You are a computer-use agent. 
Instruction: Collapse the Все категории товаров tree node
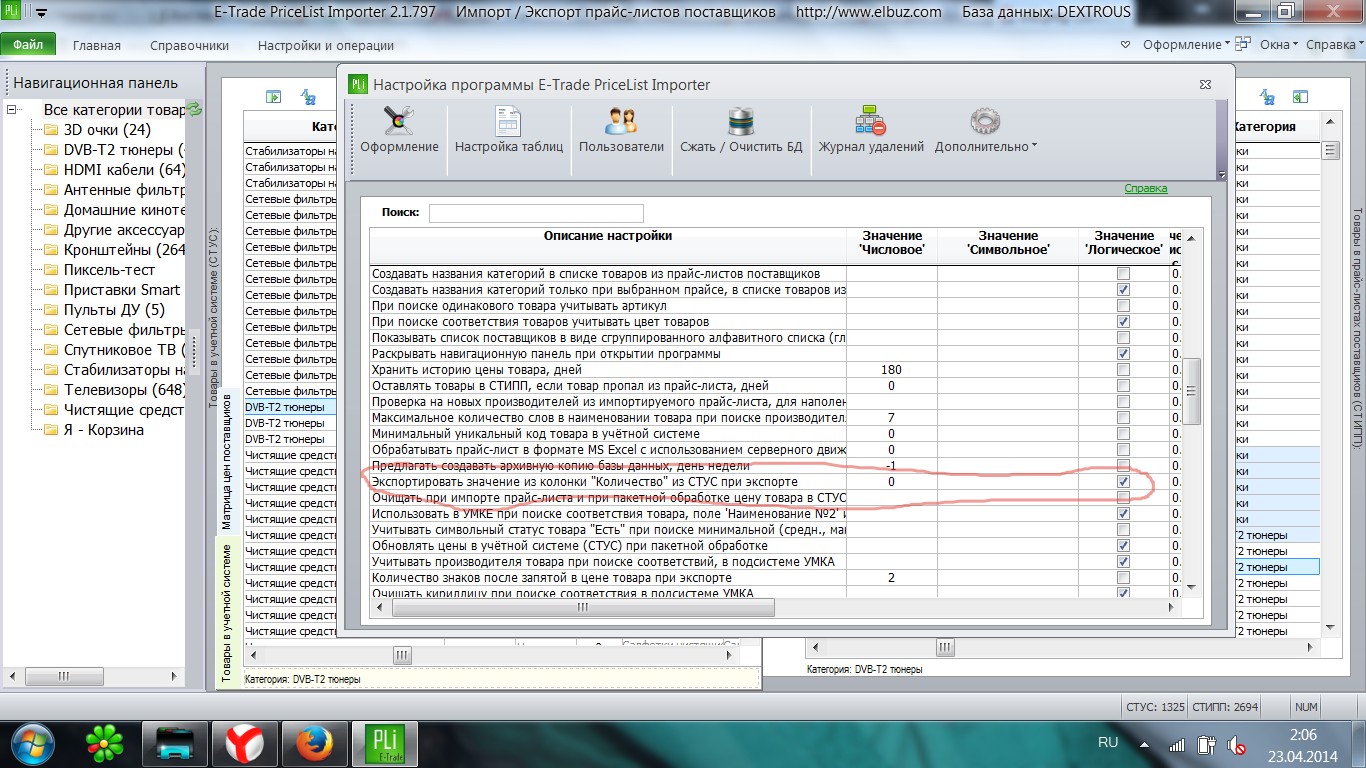click(x=13, y=110)
